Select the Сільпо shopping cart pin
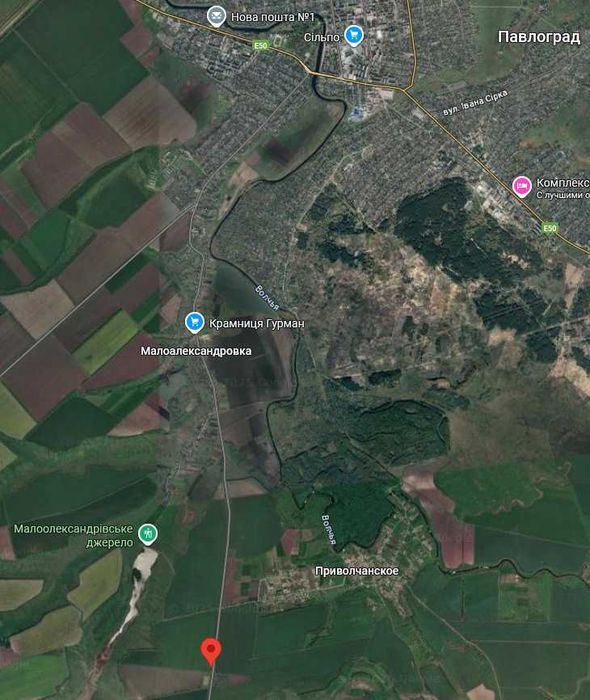 point(354,36)
